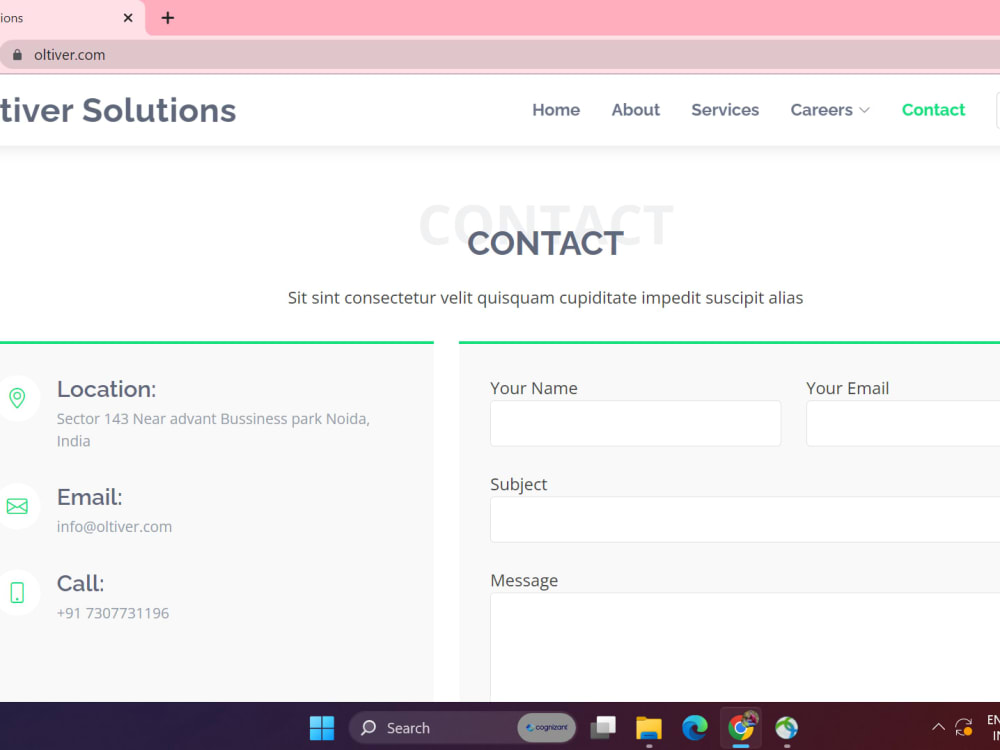Image resolution: width=1000 pixels, height=750 pixels.
Task: Click the Message label
Action: [x=524, y=580]
